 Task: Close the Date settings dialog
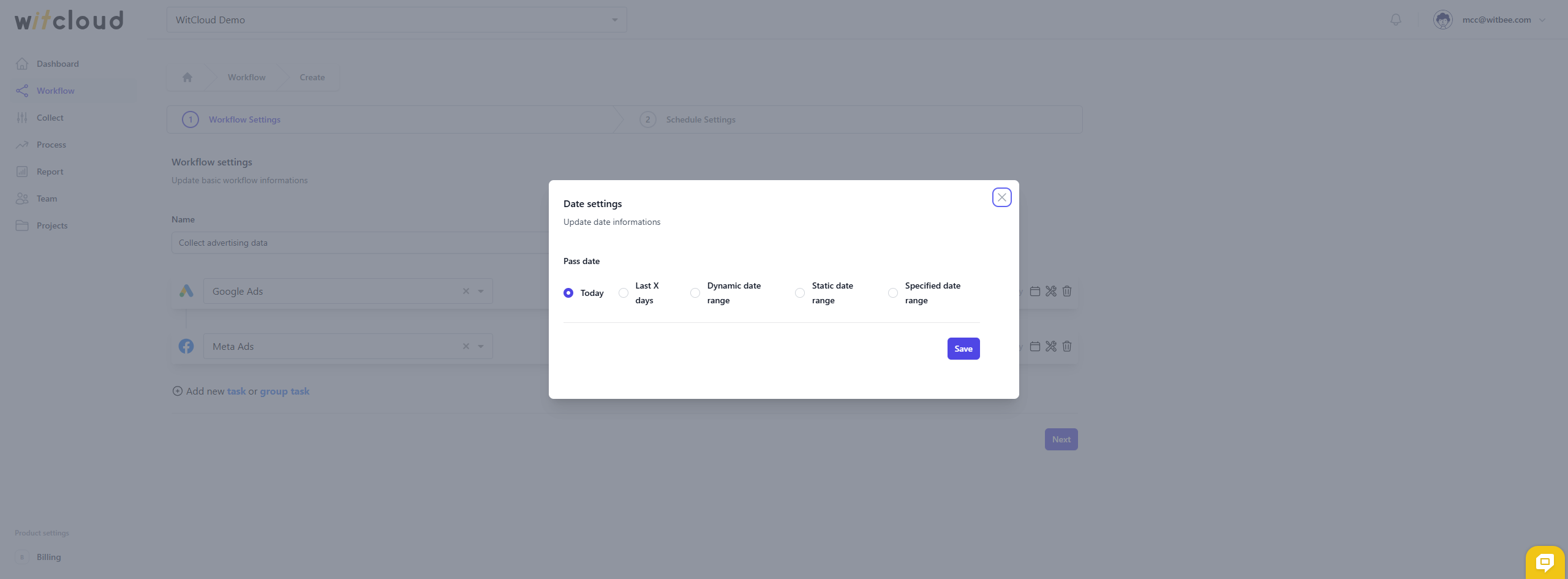(1001, 197)
